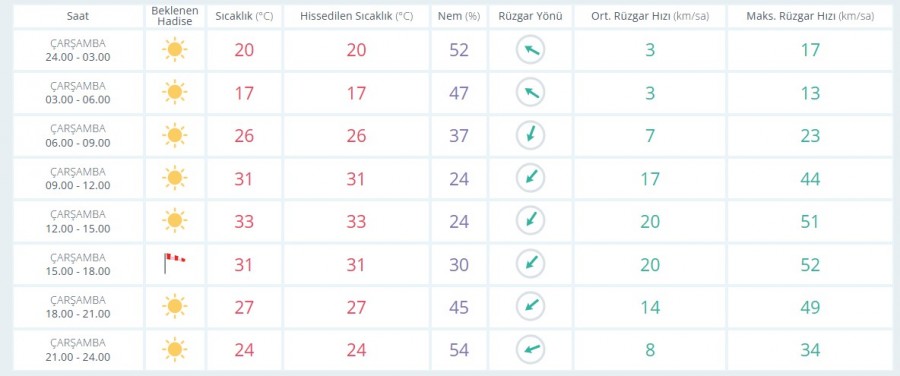This screenshot has width=900, height=376.
Task: Click the temperature value 33 in Sıcaklık column
Action: [x=244, y=222]
